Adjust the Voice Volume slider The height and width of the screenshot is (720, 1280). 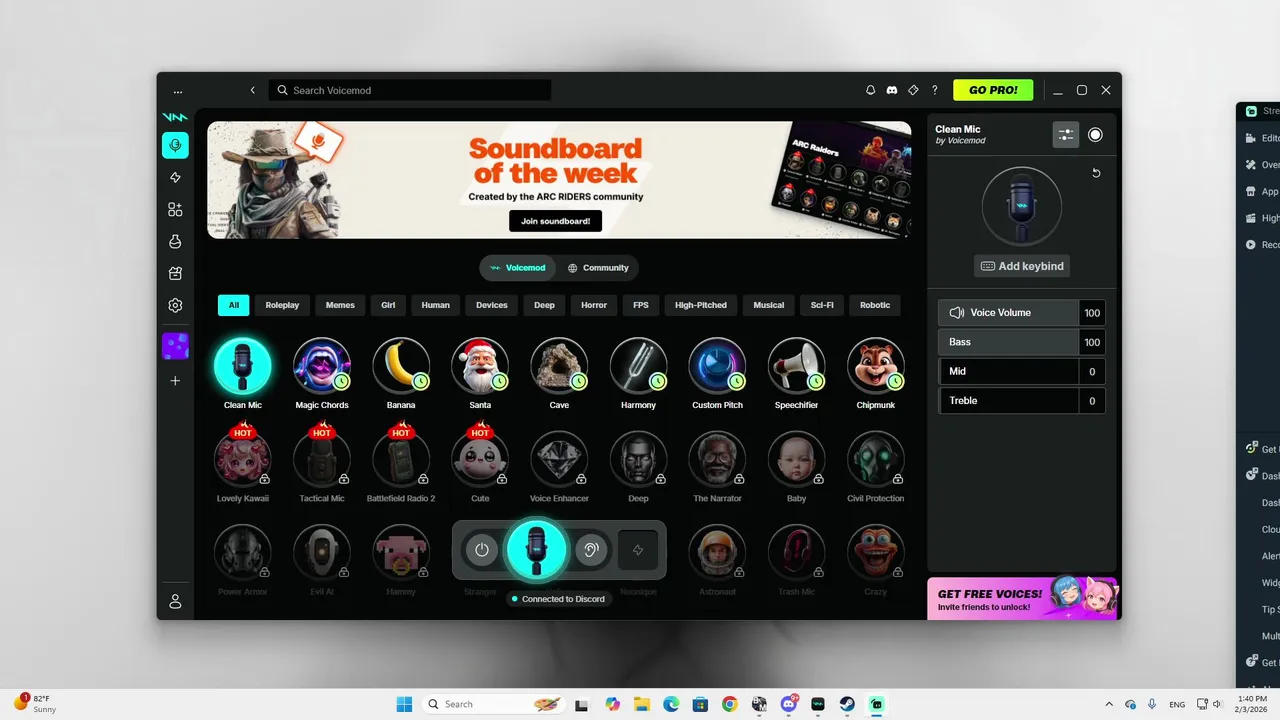point(1009,313)
